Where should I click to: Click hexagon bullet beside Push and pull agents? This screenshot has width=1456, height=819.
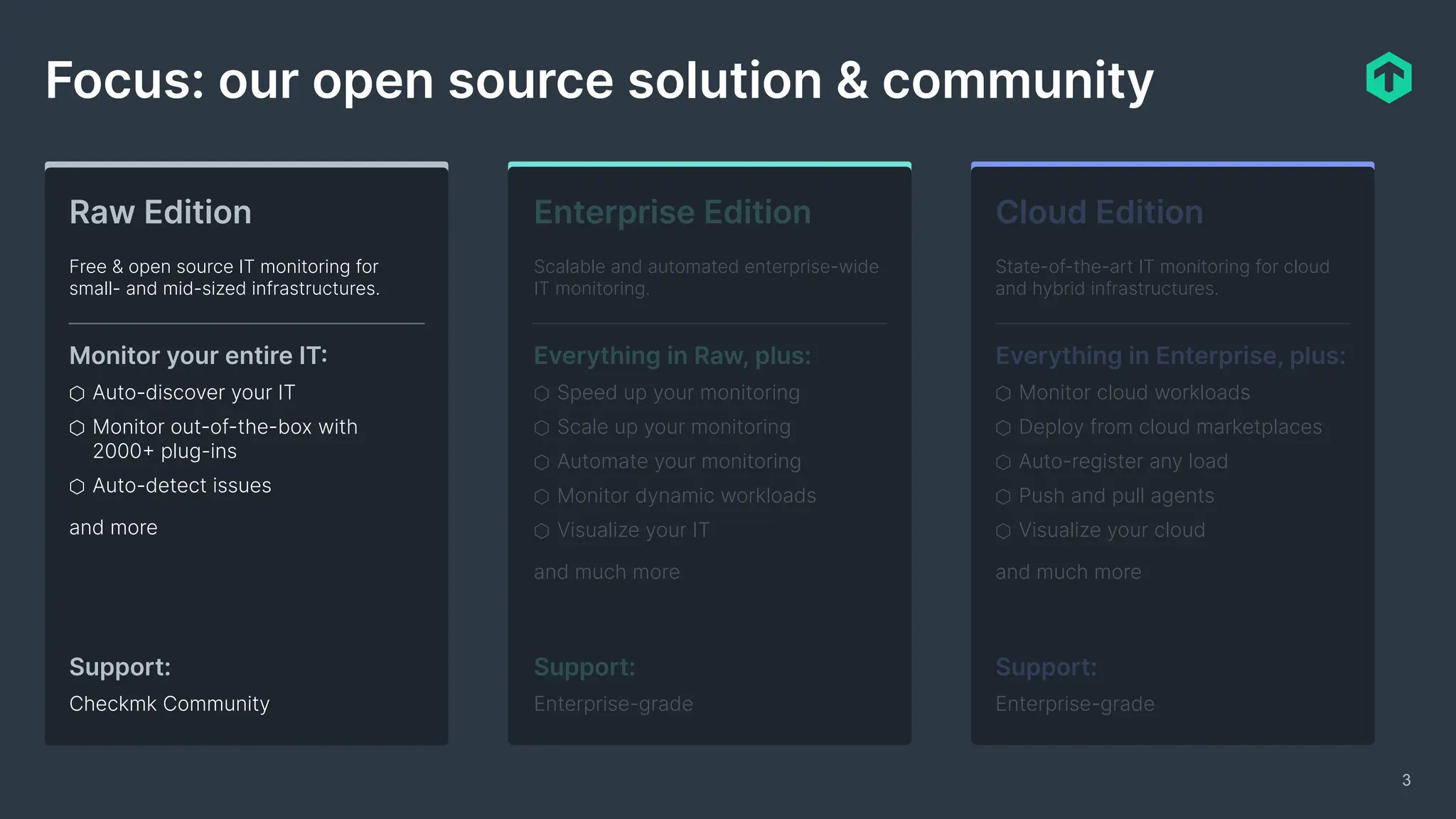pyautogui.click(x=1003, y=496)
